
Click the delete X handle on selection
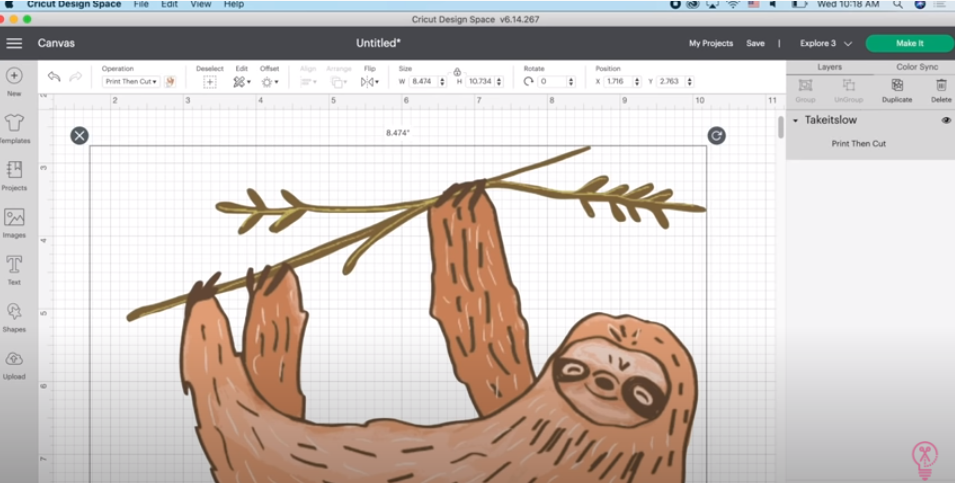pyautogui.click(x=79, y=135)
